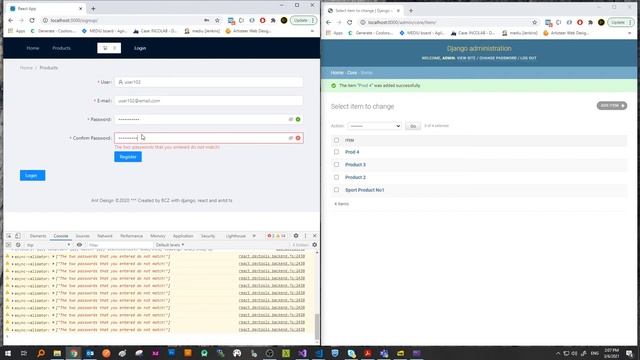Open Windows Start menu
Screen dimensions: 640x360
pos(8,353)
